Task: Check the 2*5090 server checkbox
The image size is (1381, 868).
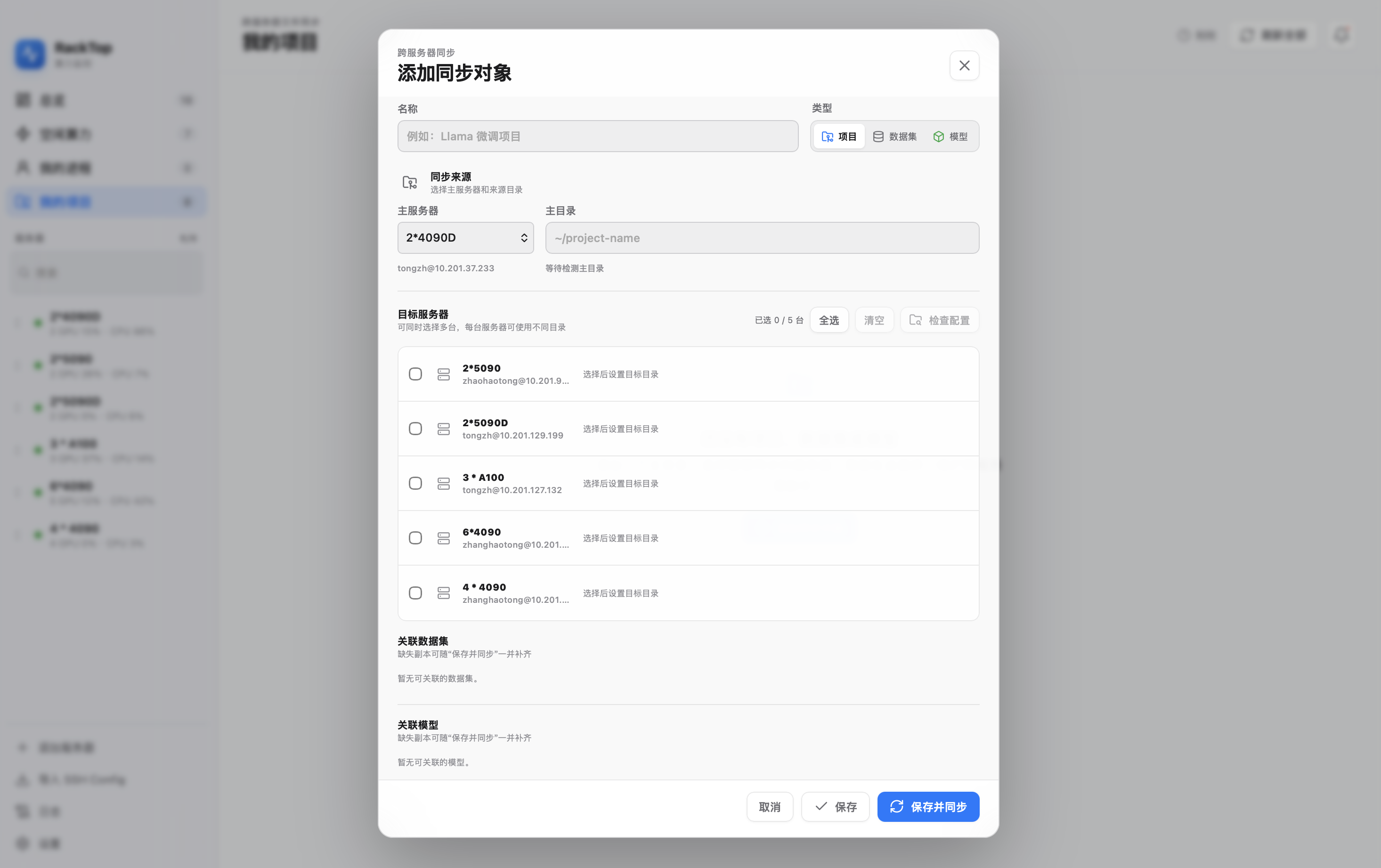Action: point(415,374)
